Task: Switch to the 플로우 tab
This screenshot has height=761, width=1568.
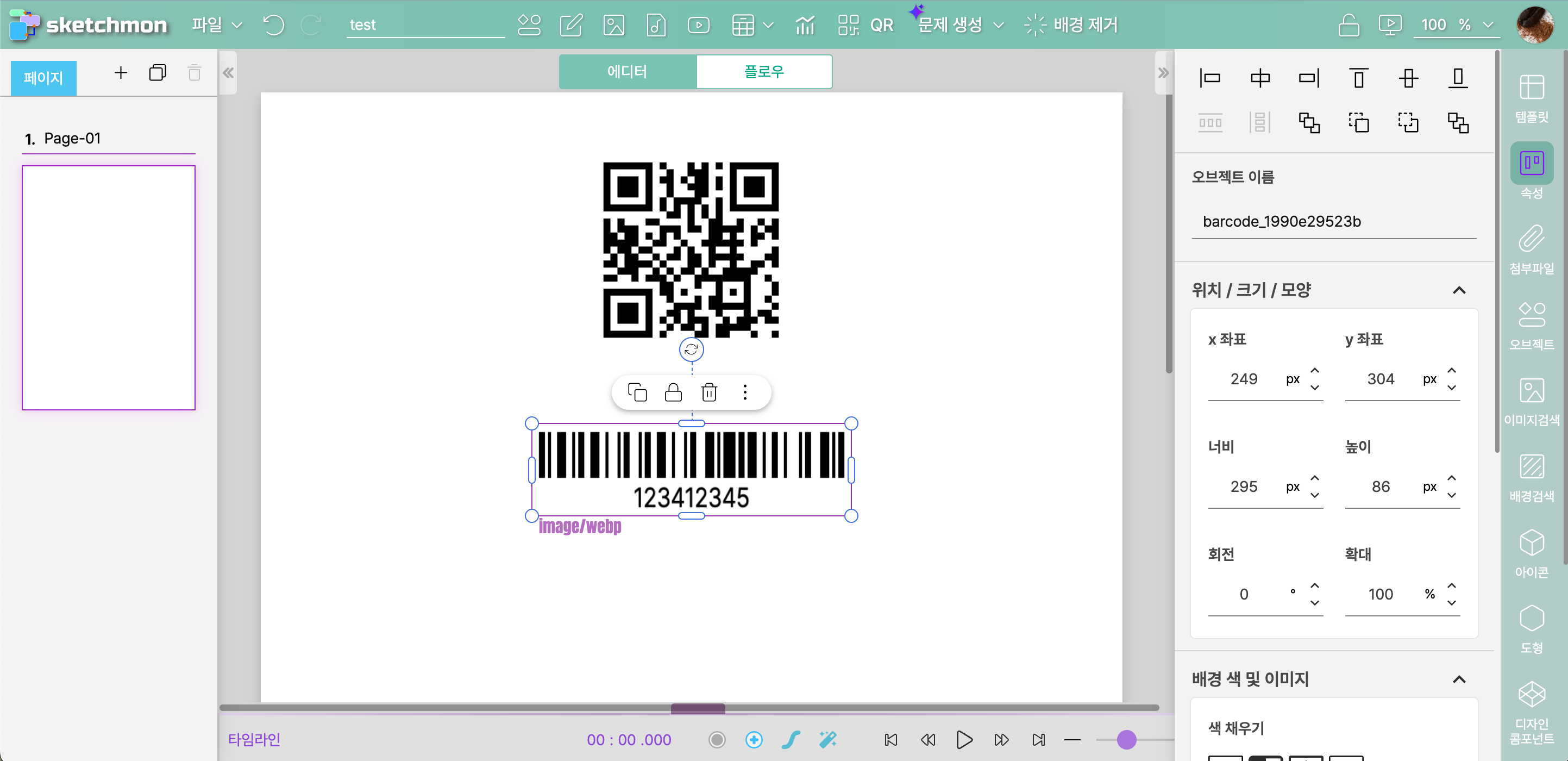Action: tap(763, 72)
